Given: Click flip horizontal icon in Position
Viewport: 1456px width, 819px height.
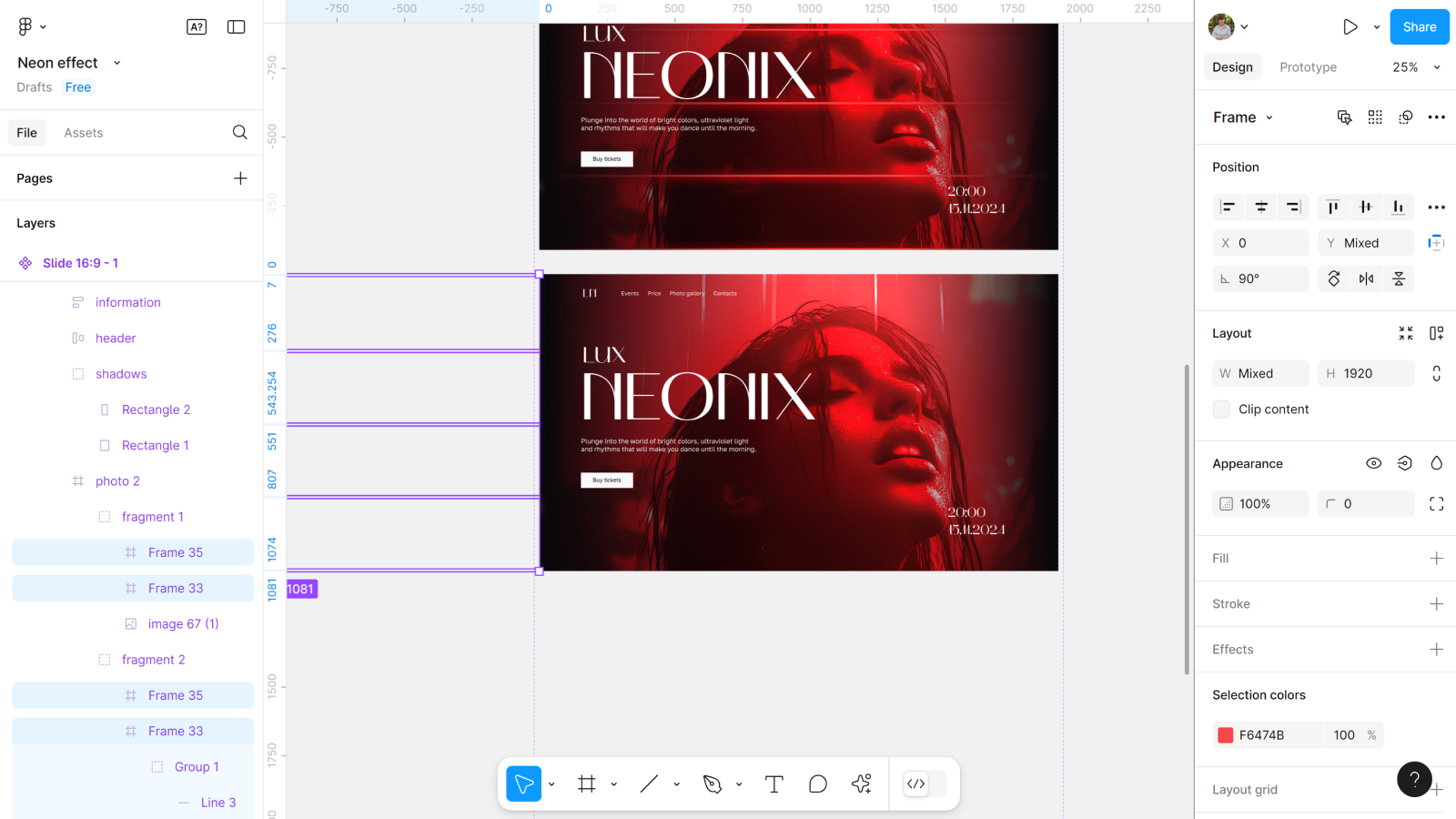Looking at the screenshot, I should coord(1366,278).
